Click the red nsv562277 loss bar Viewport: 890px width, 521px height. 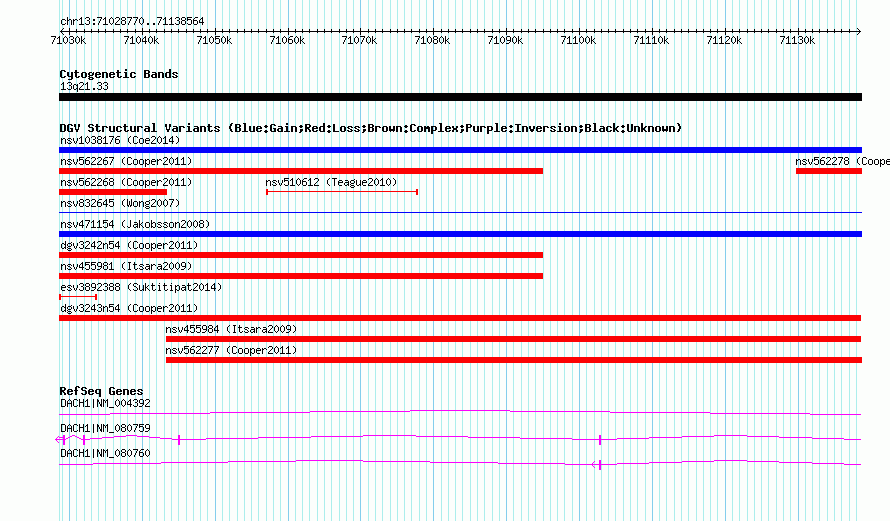pyautogui.click(x=514, y=360)
